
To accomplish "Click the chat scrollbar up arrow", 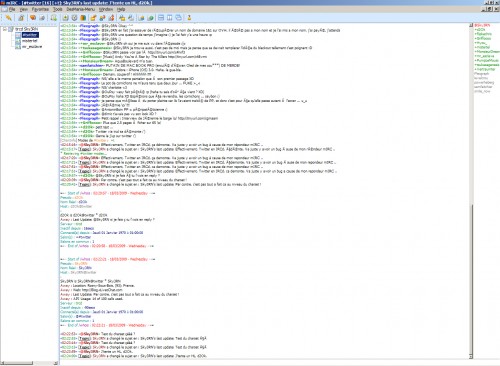I will click(x=471, y=25).
